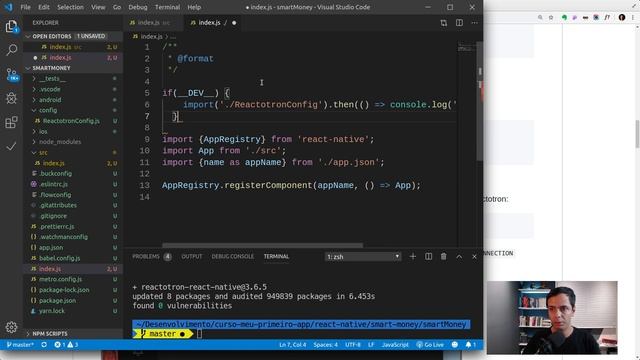Viewport: 640px width, 360px height.
Task: Open the Selection menu
Action: click(x=70, y=7)
